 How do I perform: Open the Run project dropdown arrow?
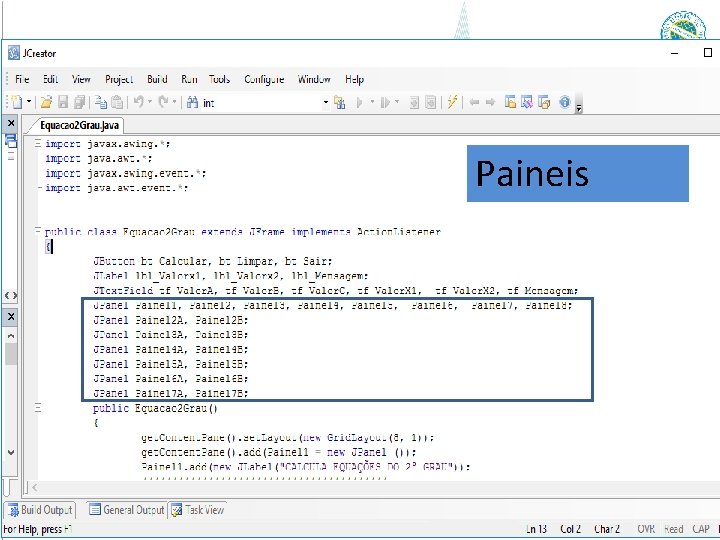click(x=372, y=101)
